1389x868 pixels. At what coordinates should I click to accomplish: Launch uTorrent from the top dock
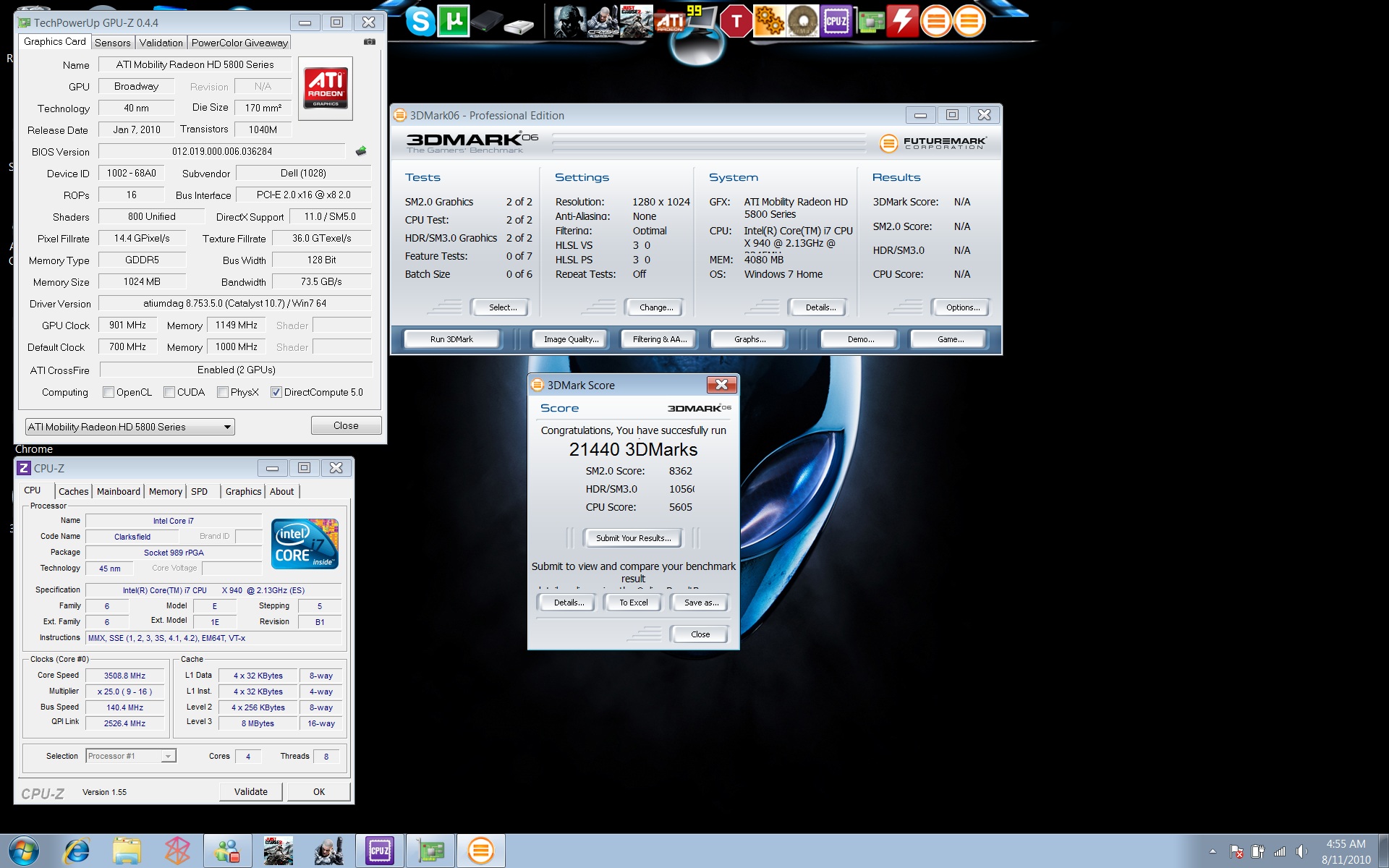click(x=454, y=21)
